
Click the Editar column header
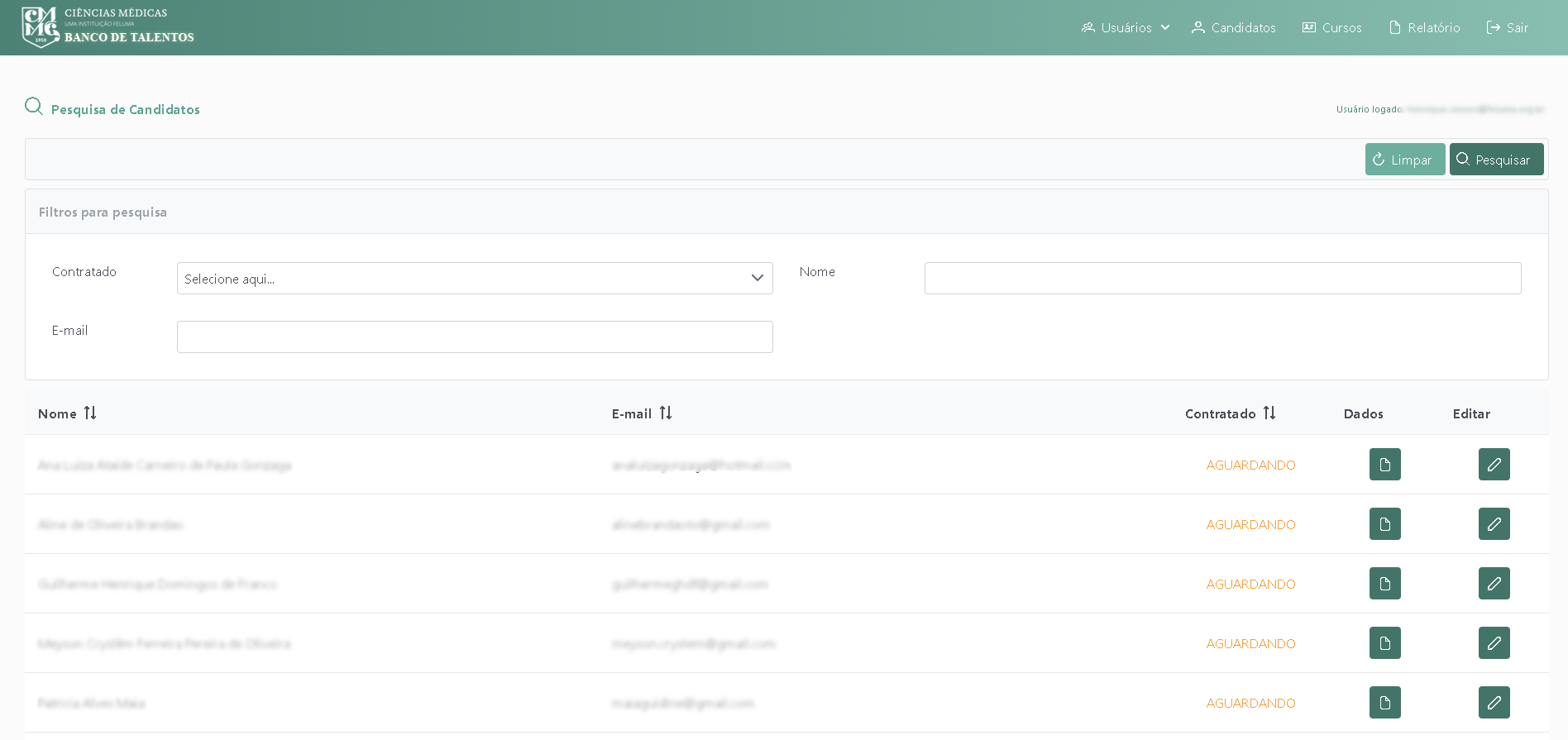coord(1471,413)
